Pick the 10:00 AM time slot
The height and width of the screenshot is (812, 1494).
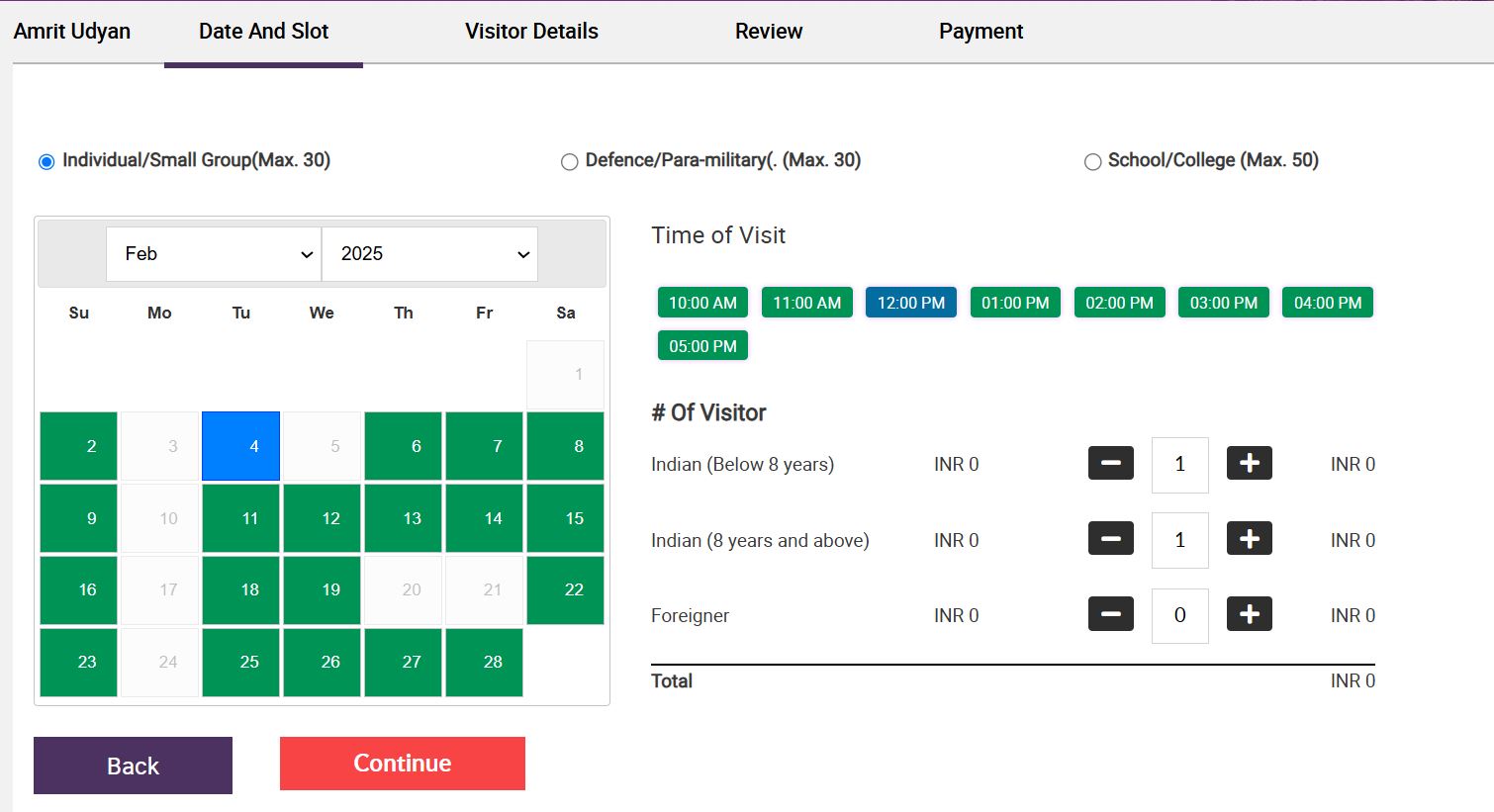pyautogui.click(x=702, y=303)
